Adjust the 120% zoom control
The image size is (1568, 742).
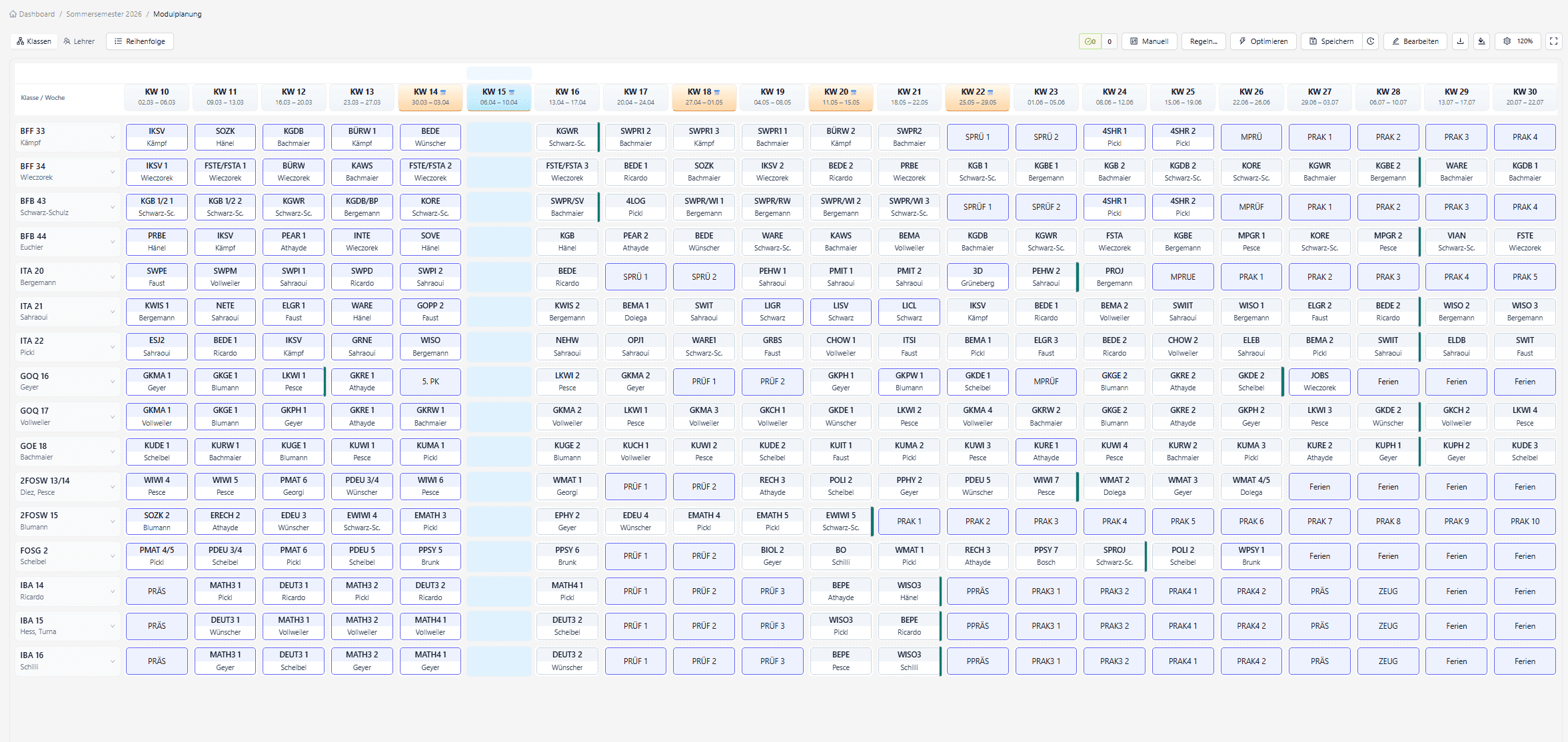1518,41
